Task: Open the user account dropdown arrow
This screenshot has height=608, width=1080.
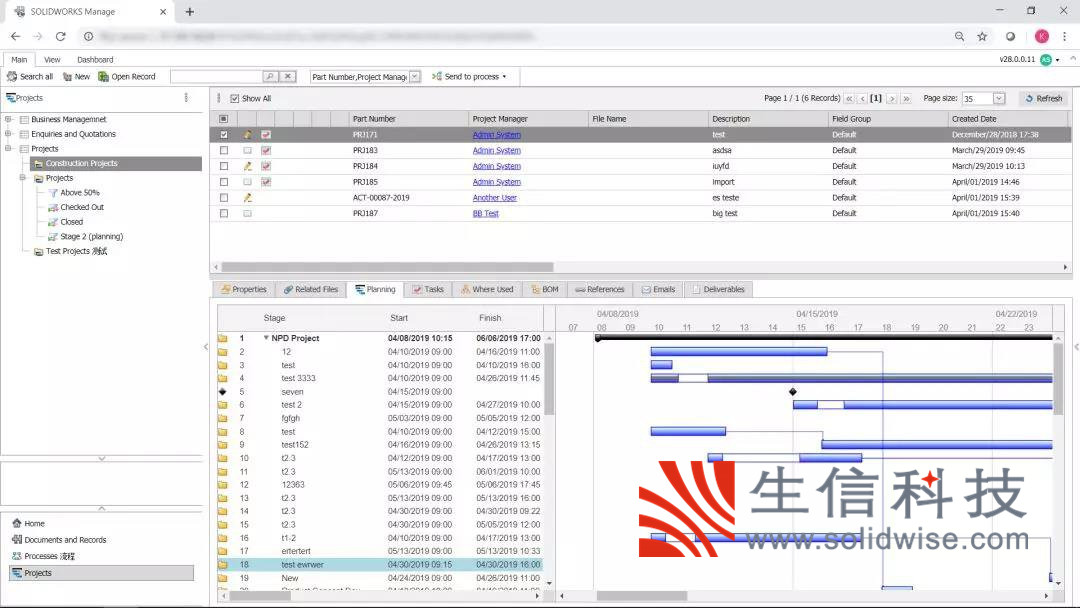Action: (1057, 61)
